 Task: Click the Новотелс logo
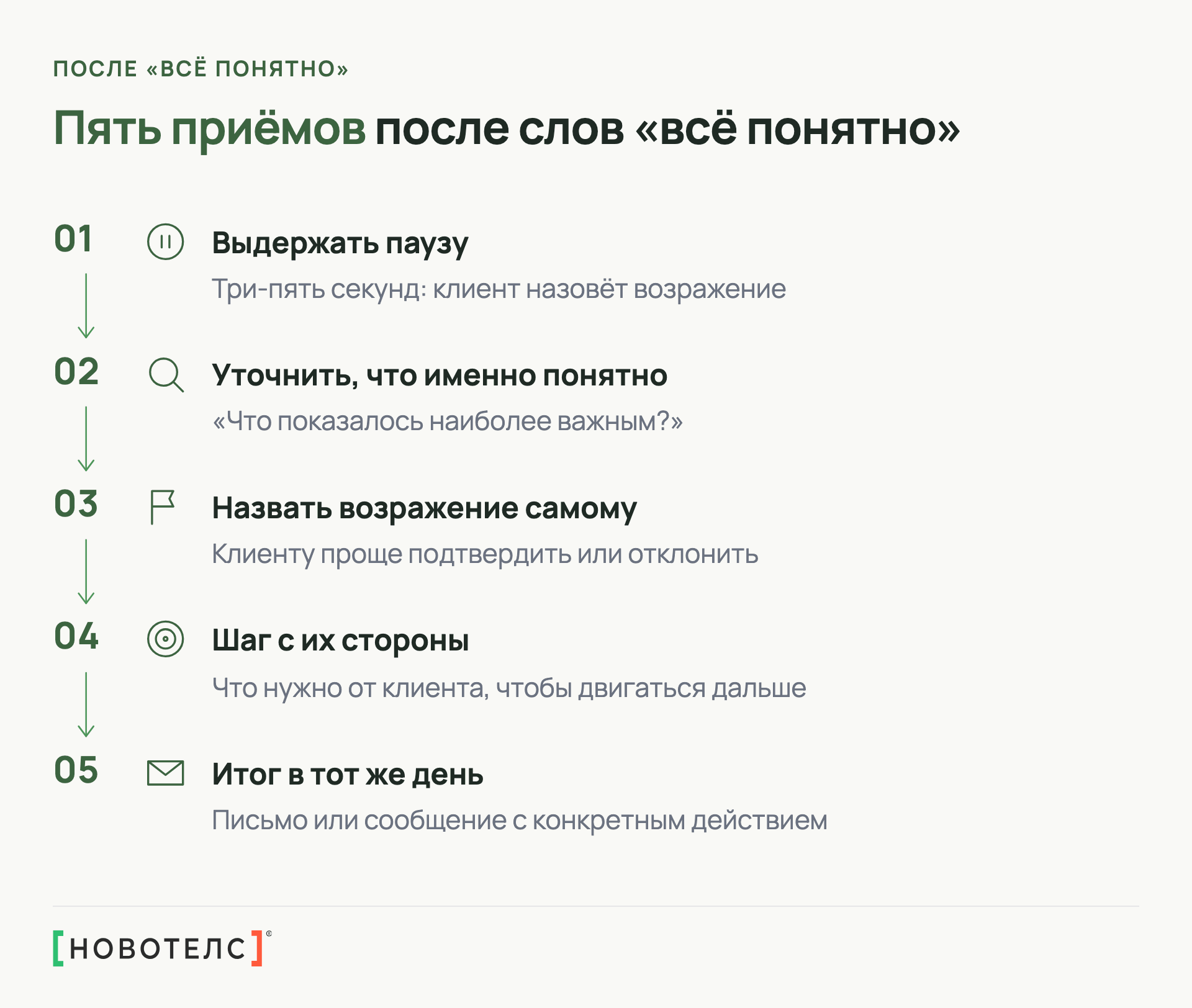coord(162,948)
